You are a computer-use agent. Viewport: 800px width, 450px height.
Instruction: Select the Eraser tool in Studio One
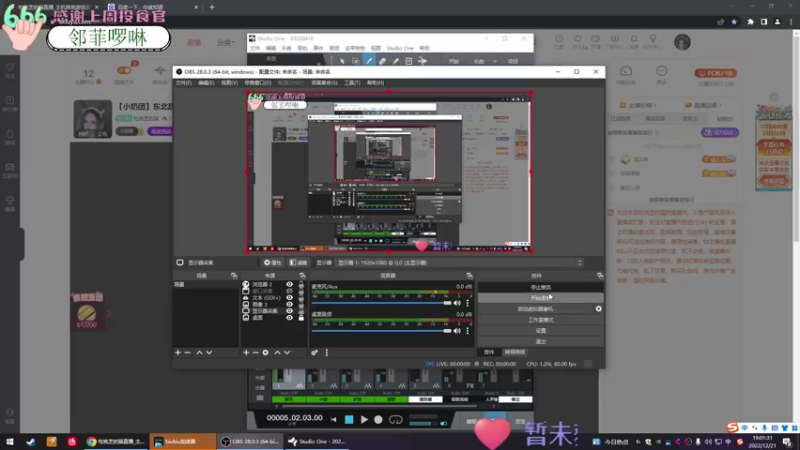pos(382,61)
